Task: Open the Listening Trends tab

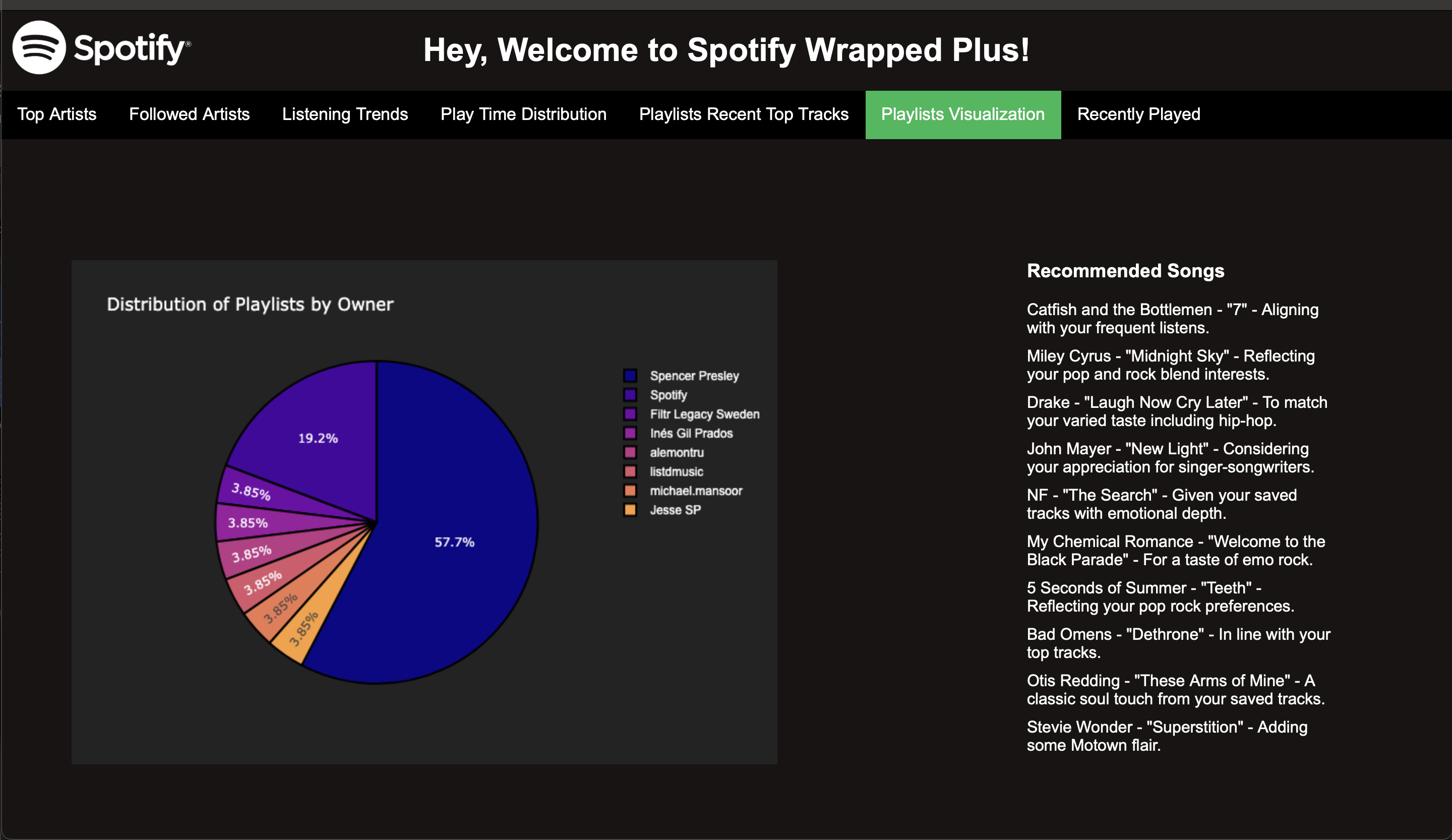Action: coord(344,114)
